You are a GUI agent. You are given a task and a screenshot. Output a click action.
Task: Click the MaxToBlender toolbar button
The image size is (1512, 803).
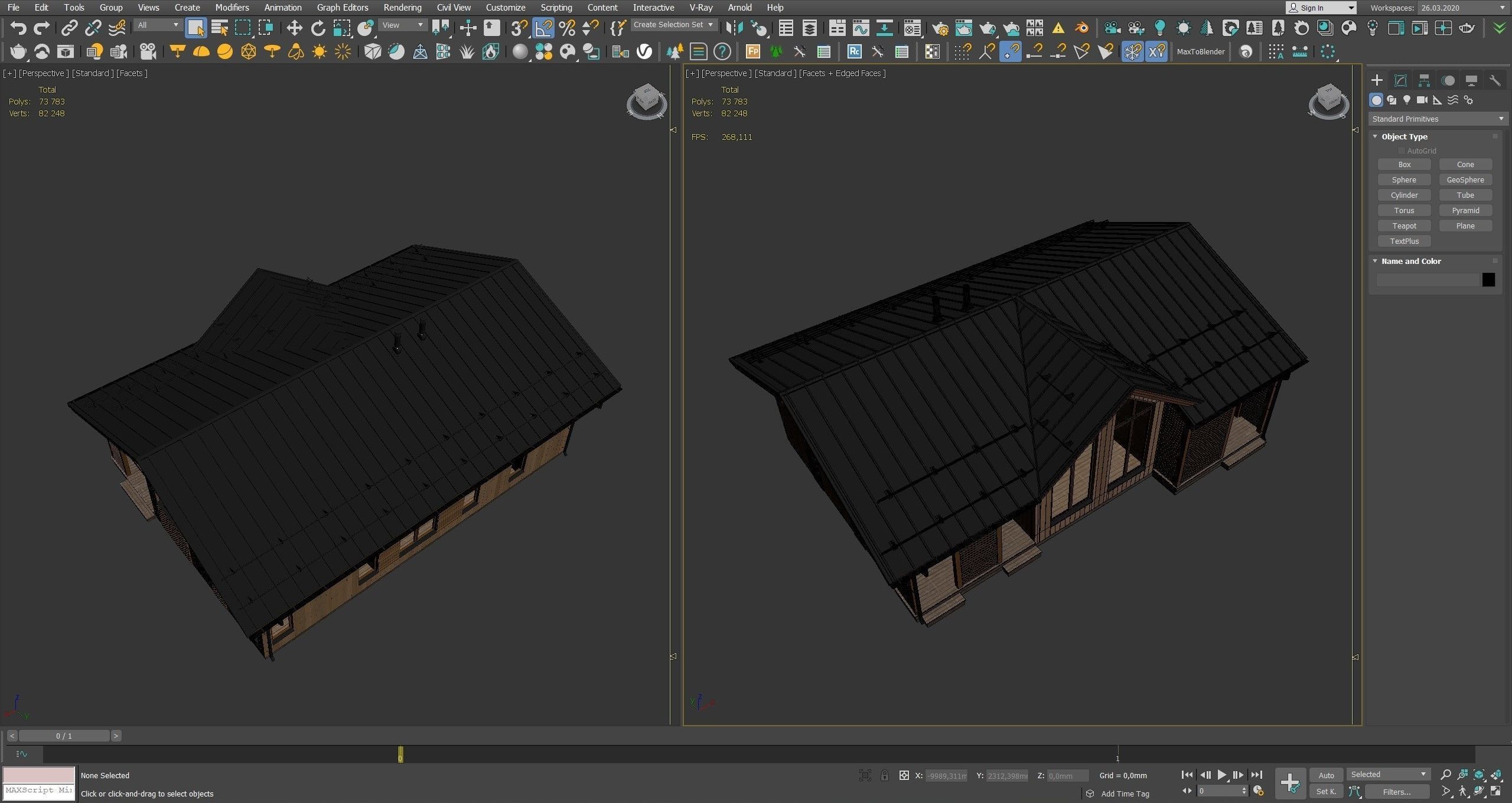pos(1200,52)
